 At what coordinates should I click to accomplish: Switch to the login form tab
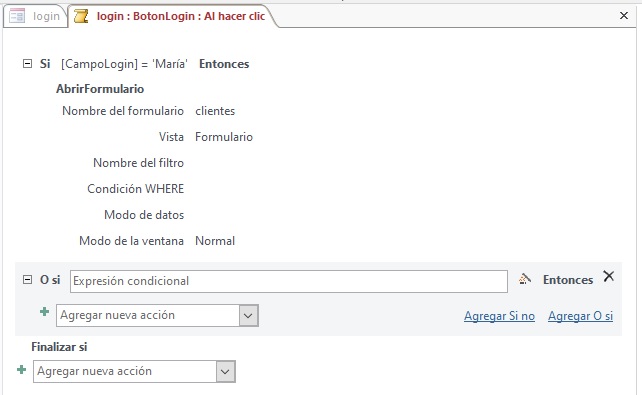pos(35,16)
